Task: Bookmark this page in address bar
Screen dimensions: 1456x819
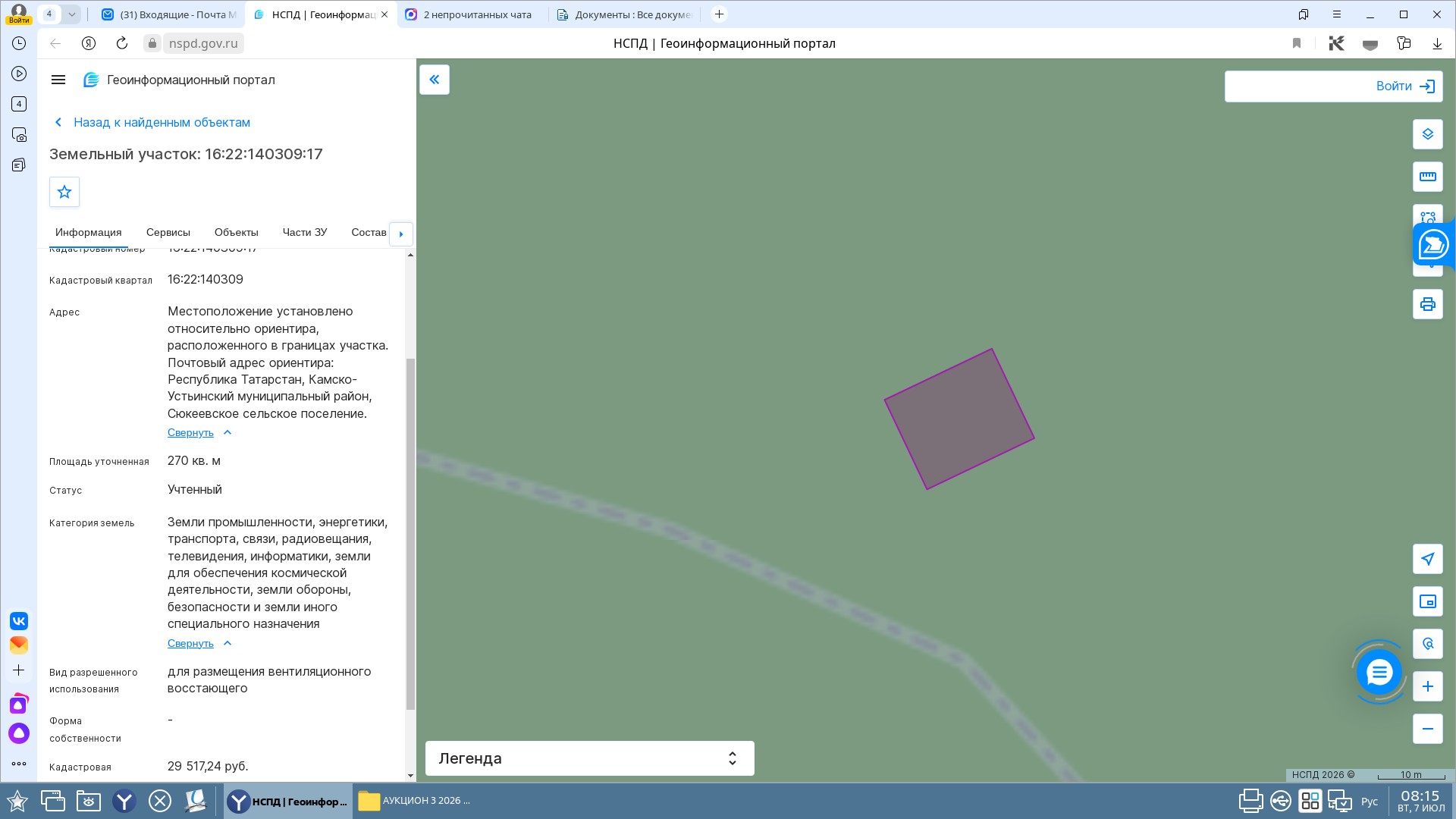Action: 1297,43
